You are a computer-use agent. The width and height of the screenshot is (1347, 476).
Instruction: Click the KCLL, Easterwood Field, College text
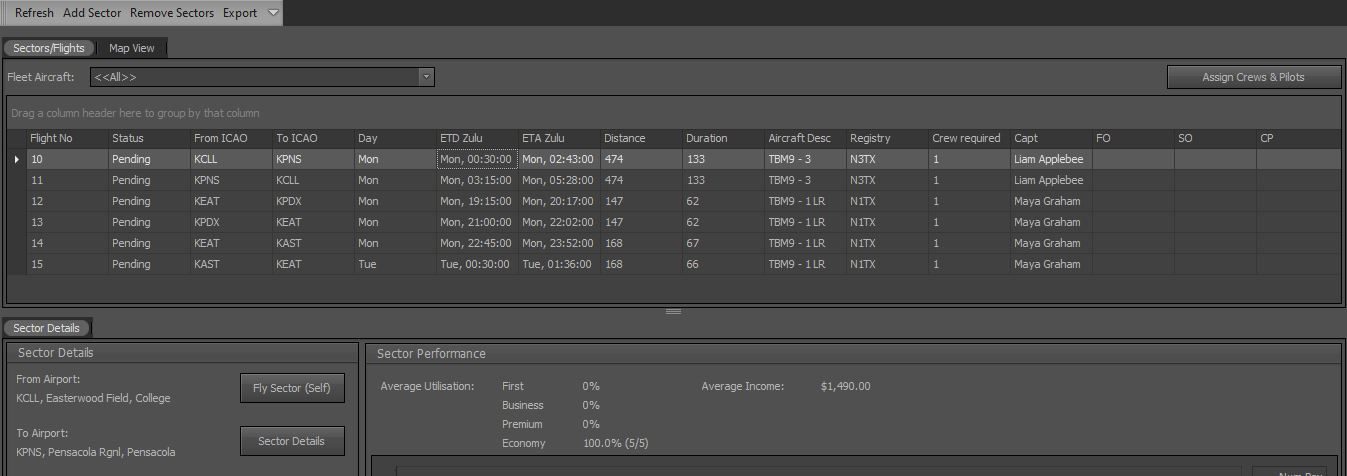[94, 398]
